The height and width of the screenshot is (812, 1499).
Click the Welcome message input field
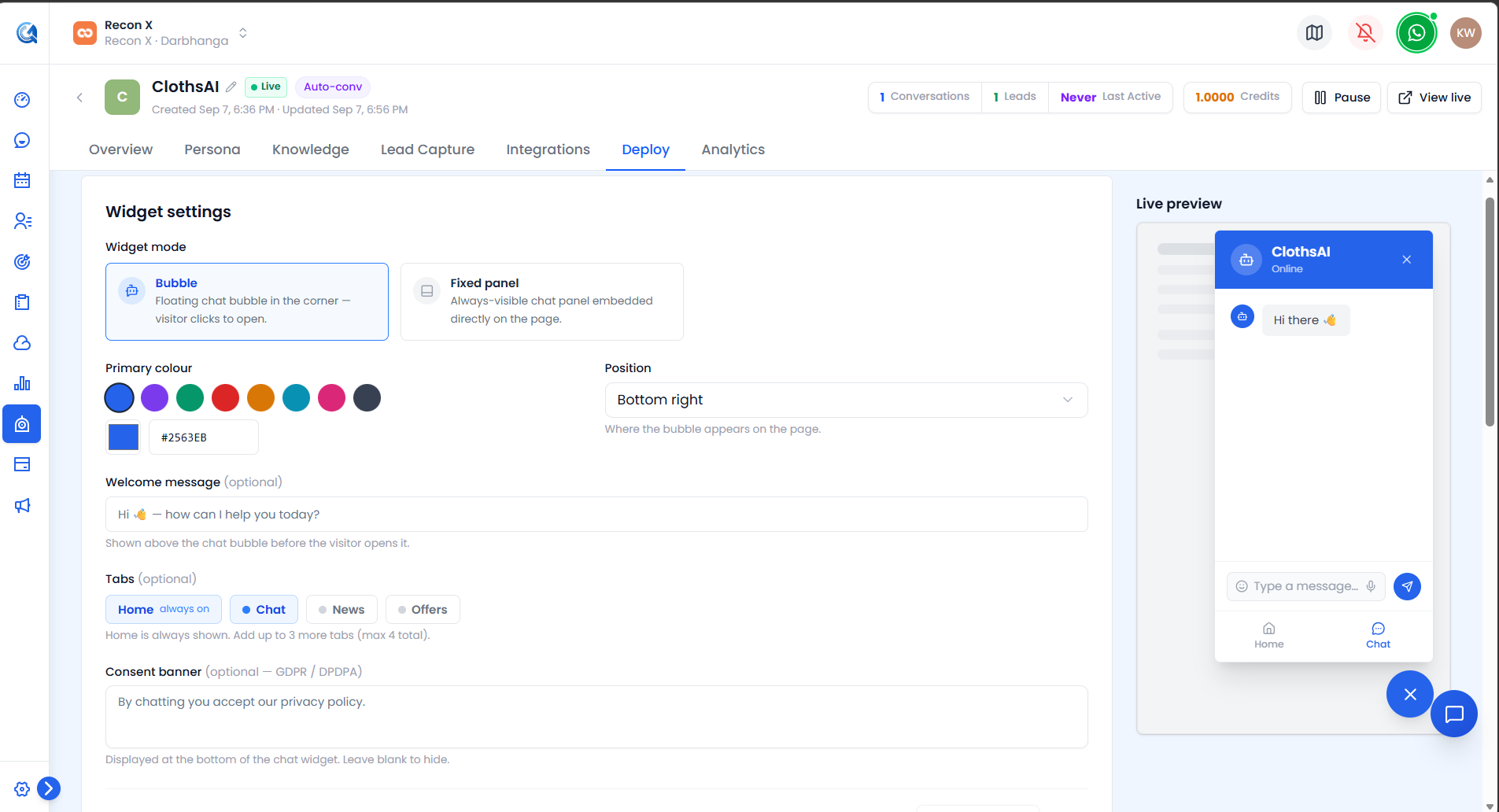(596, 515)
